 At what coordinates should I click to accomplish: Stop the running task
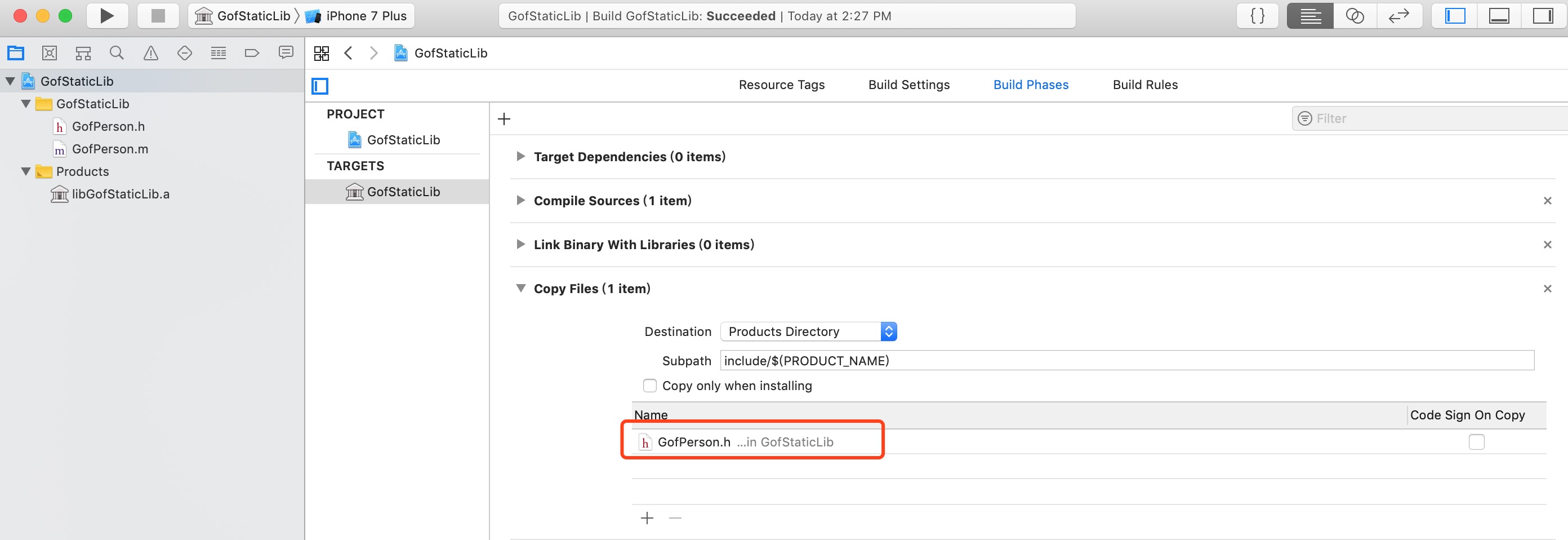click(x=158, y=16)
